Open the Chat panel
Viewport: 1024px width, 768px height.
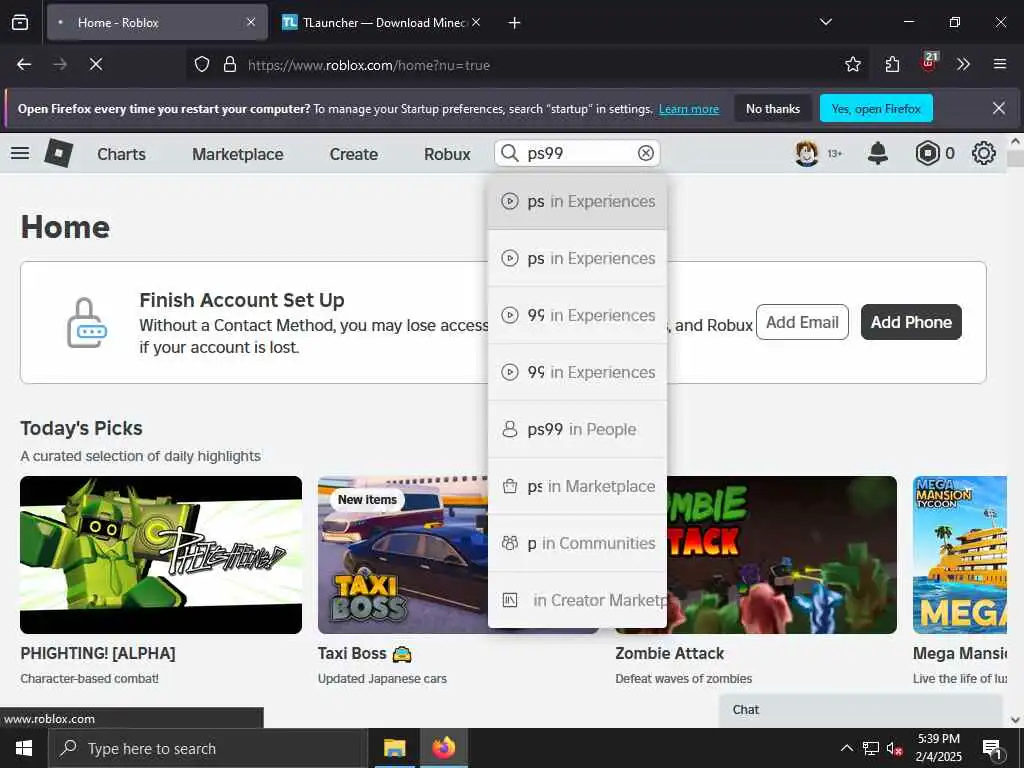point(861,710)
